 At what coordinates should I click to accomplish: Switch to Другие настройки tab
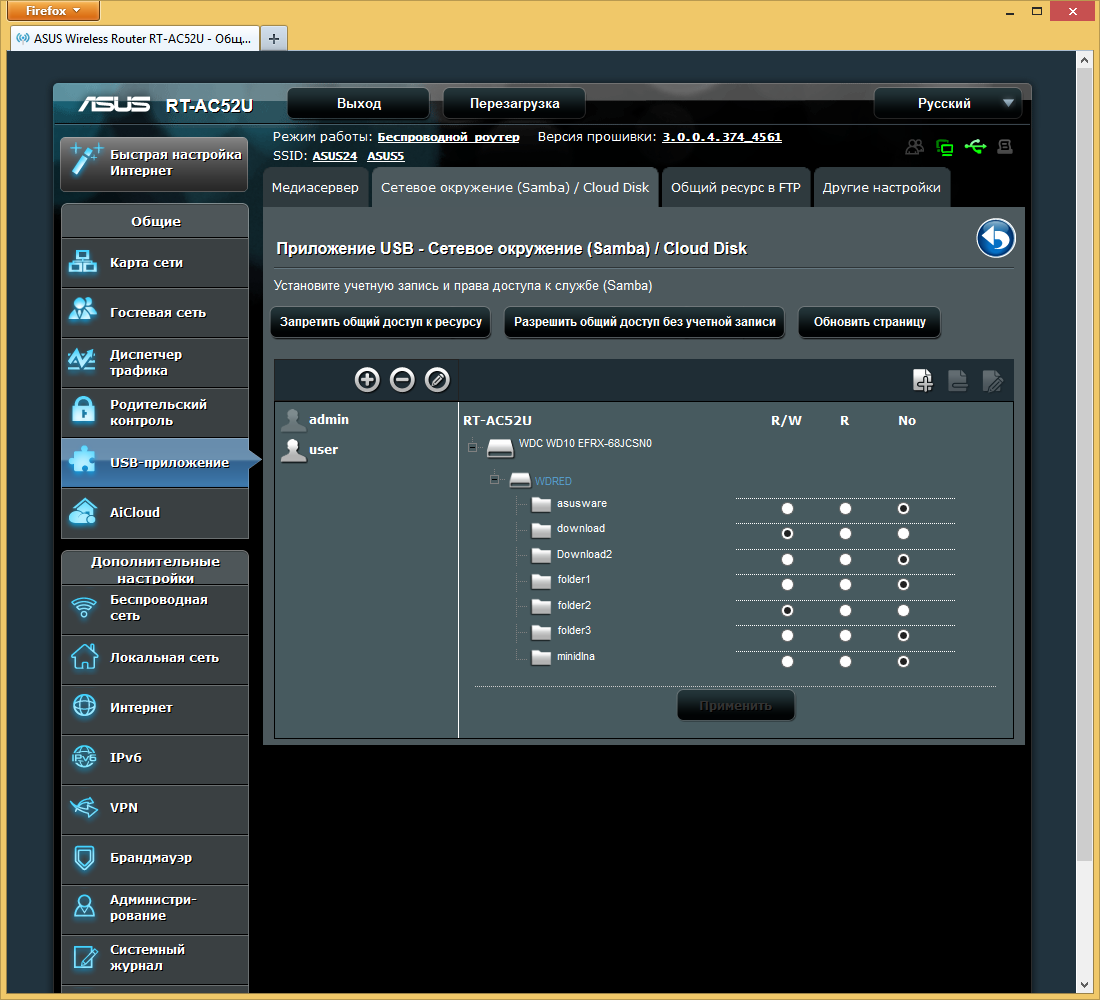882,188
